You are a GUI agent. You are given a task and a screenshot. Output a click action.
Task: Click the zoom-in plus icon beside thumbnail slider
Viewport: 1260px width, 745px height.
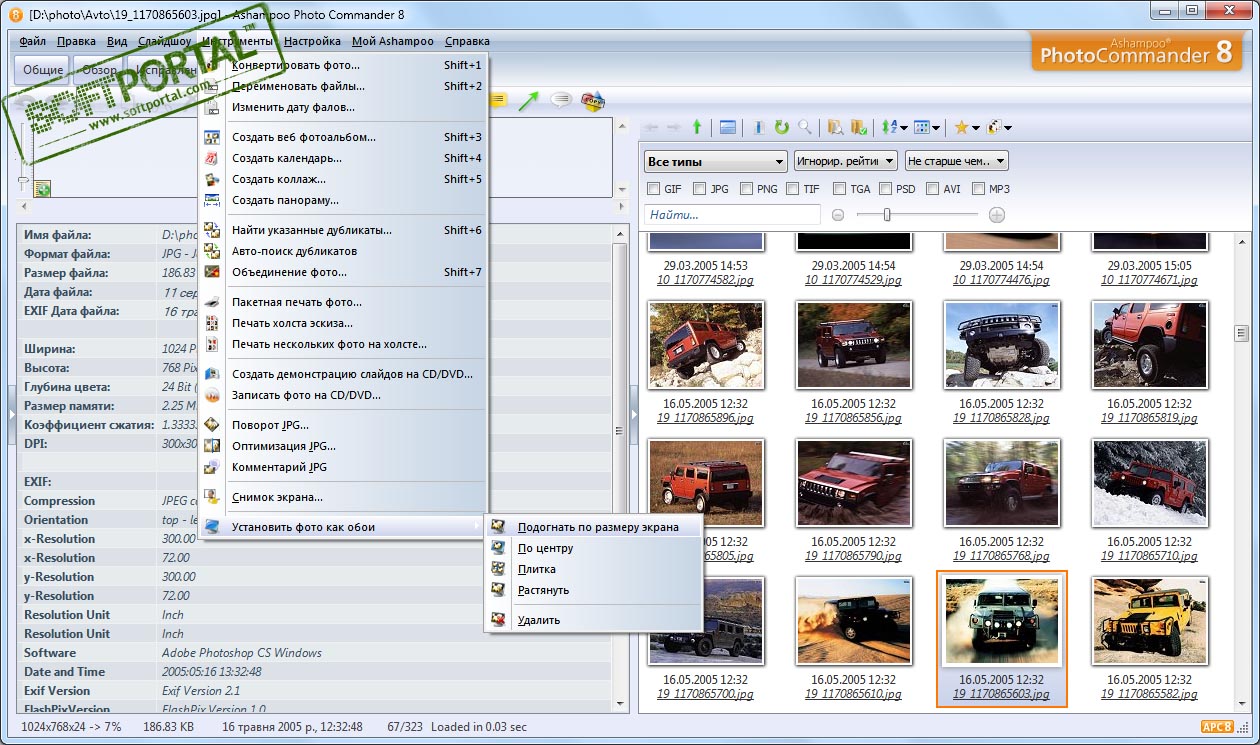point(996,215)
